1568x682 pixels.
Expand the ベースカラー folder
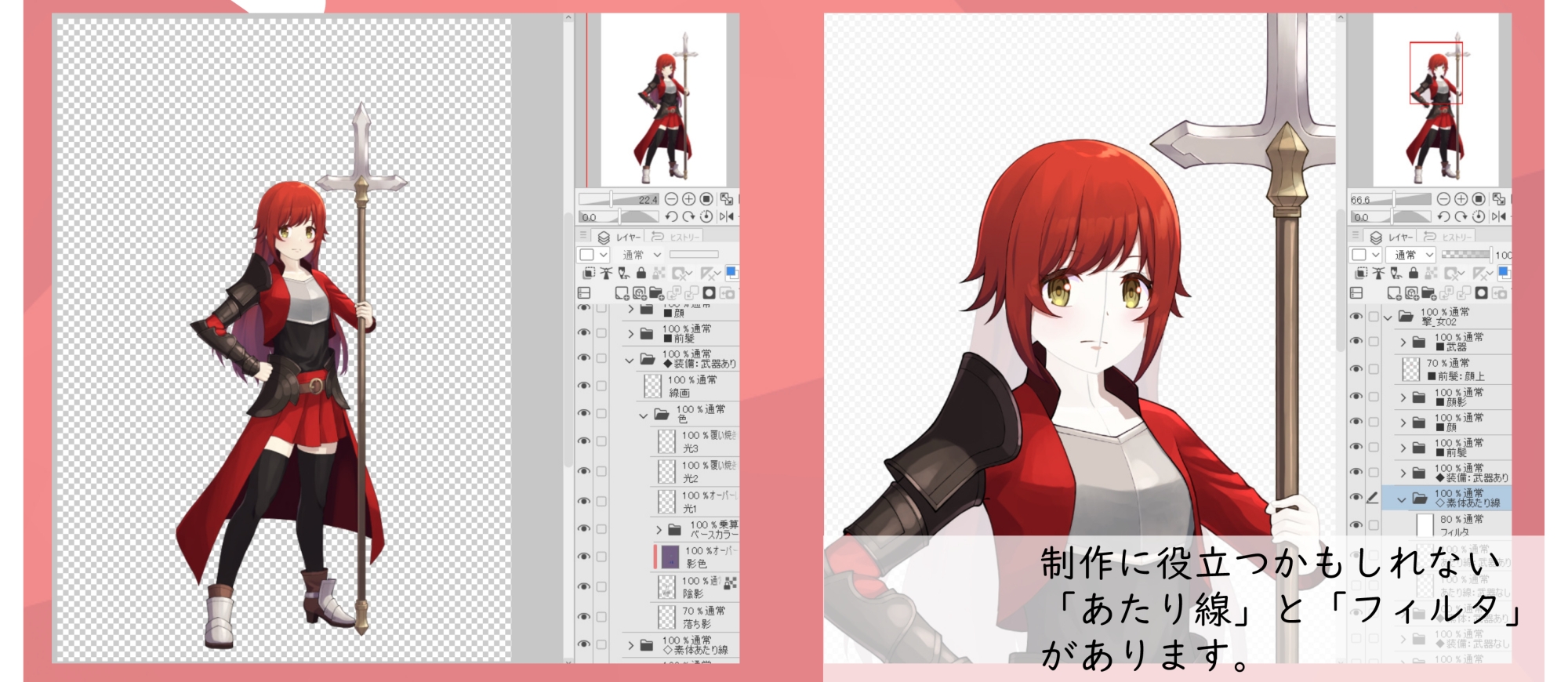pos(659,530)
